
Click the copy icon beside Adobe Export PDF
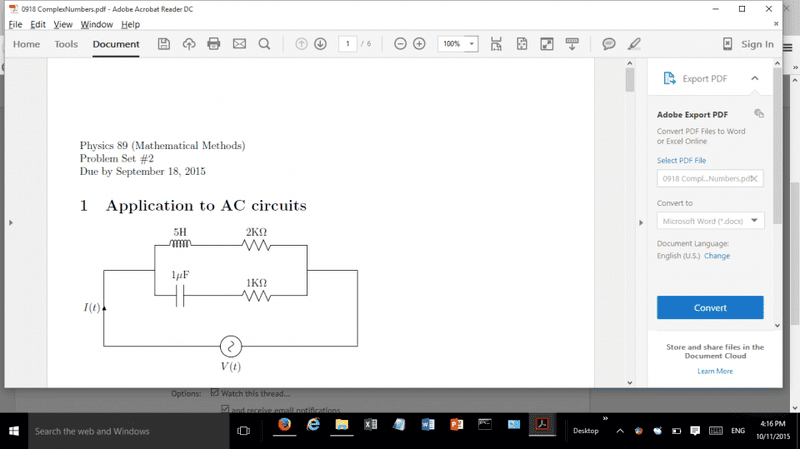pos(759,113)
